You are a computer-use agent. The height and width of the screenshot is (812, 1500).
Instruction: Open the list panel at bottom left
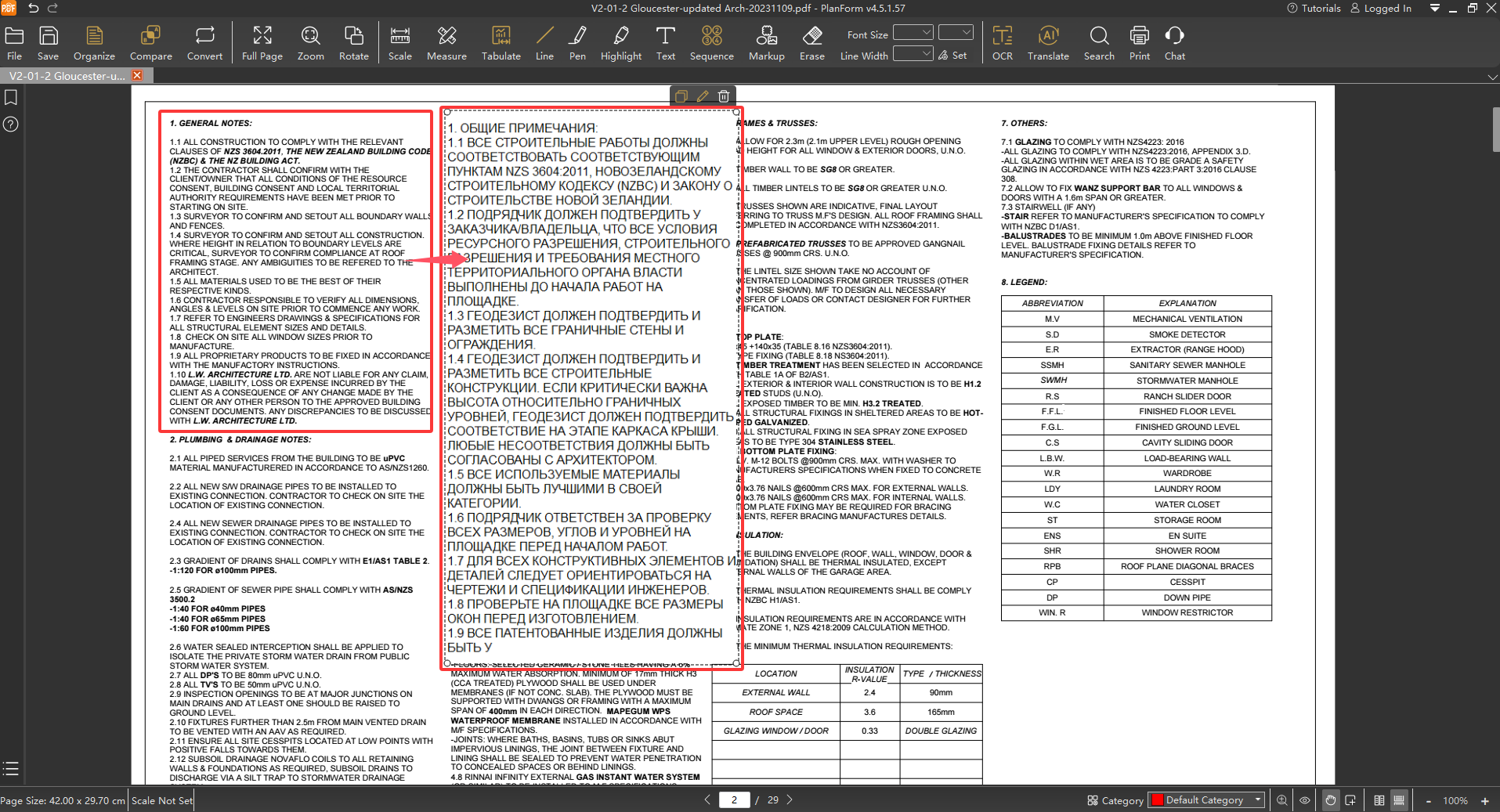(x=10, y=768)
